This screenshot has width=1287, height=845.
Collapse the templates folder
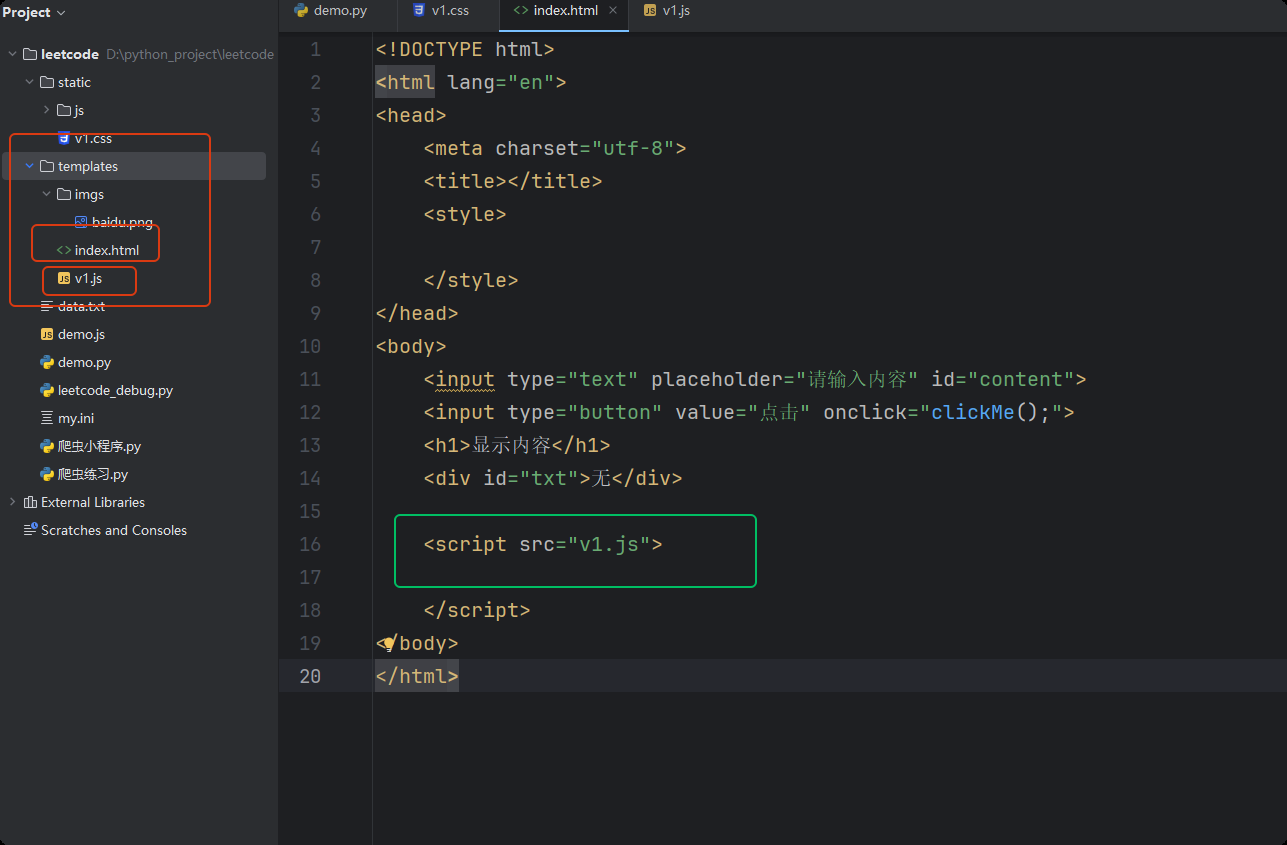(29, 166)
